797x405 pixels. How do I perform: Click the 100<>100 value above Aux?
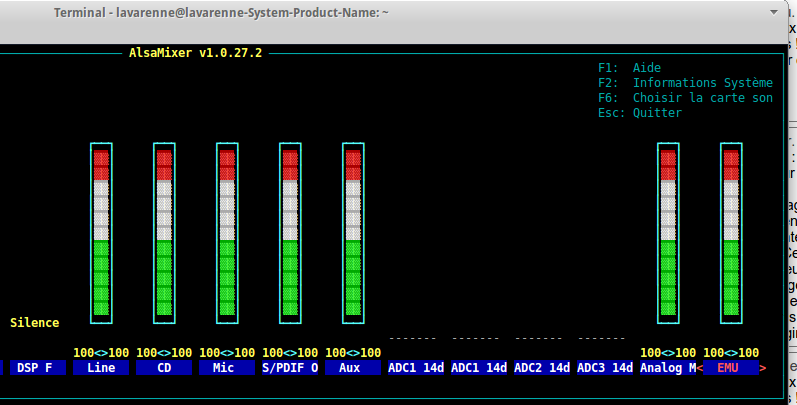353,353
